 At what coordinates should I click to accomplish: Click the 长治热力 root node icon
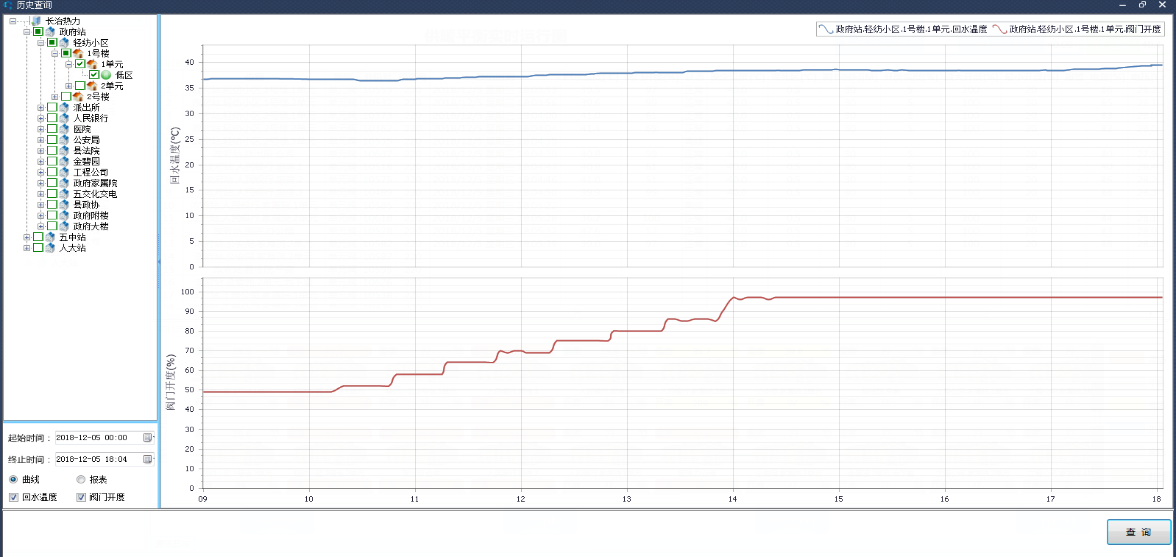coord(36,21)
